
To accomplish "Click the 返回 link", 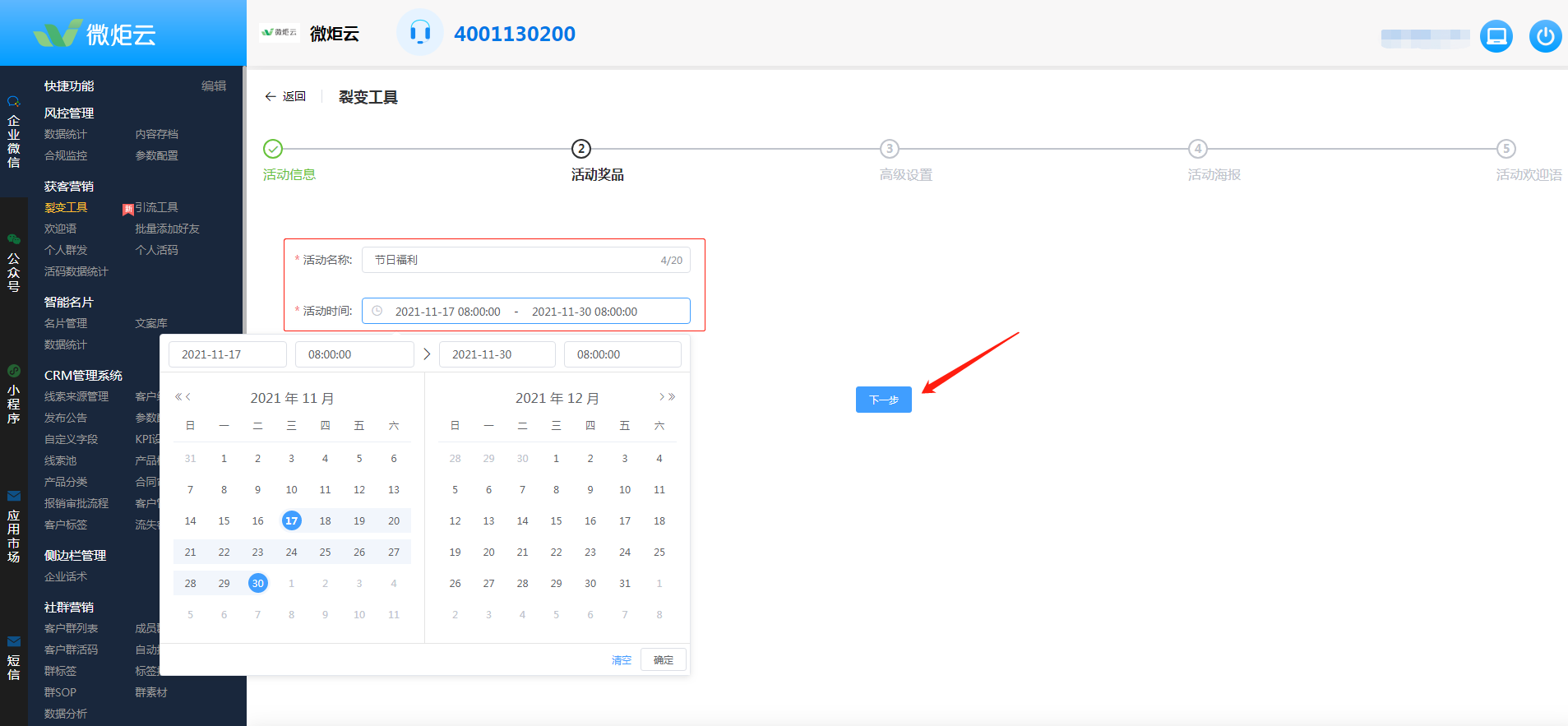I will 294,97.
